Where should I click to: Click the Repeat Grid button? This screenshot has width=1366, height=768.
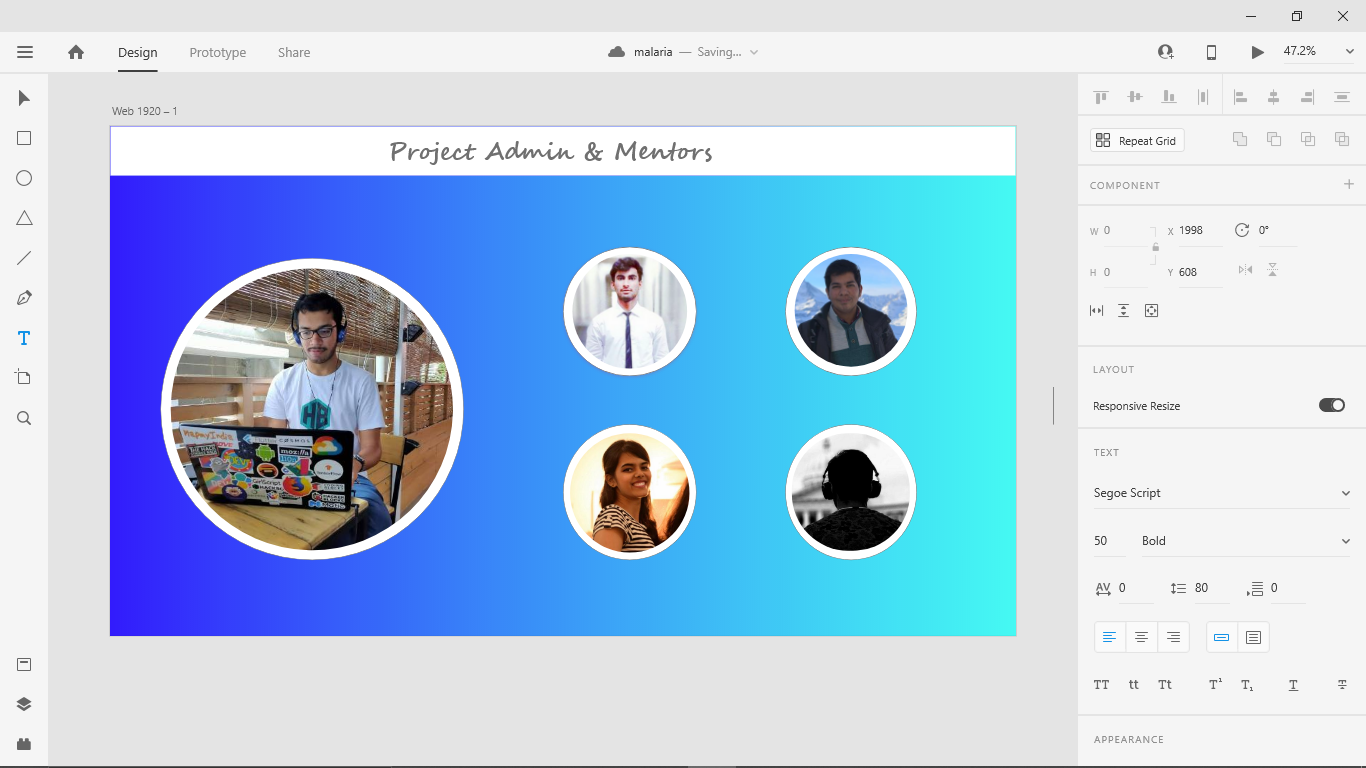[x=1136, y=140]
